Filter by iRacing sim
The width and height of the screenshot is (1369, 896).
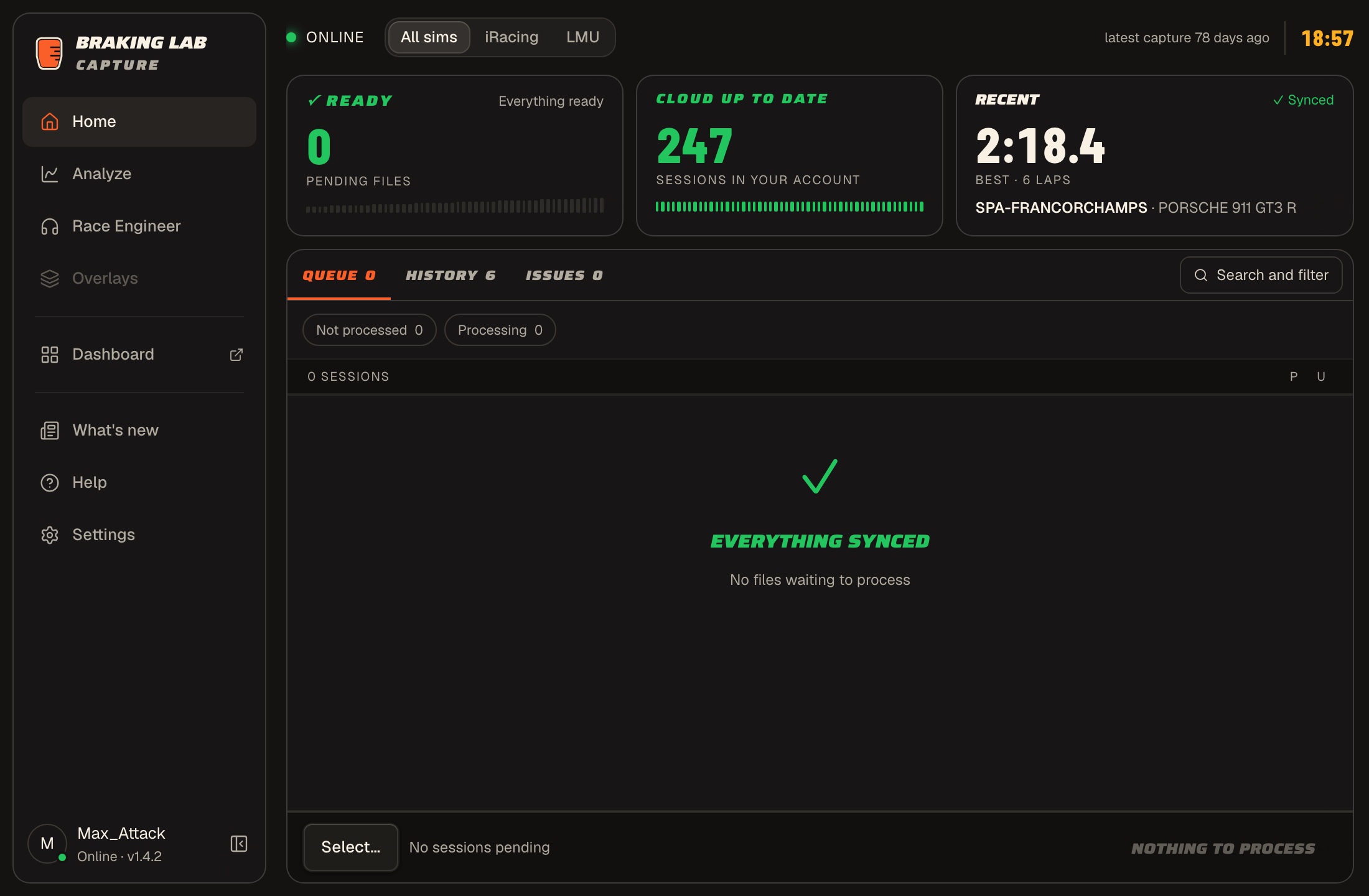coord(512,37)
